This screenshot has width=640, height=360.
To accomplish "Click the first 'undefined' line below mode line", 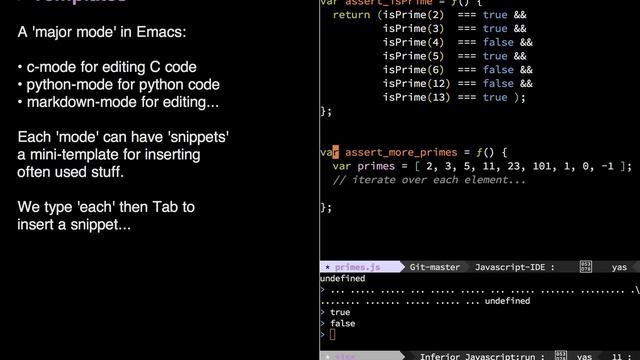I will (342, 278).
